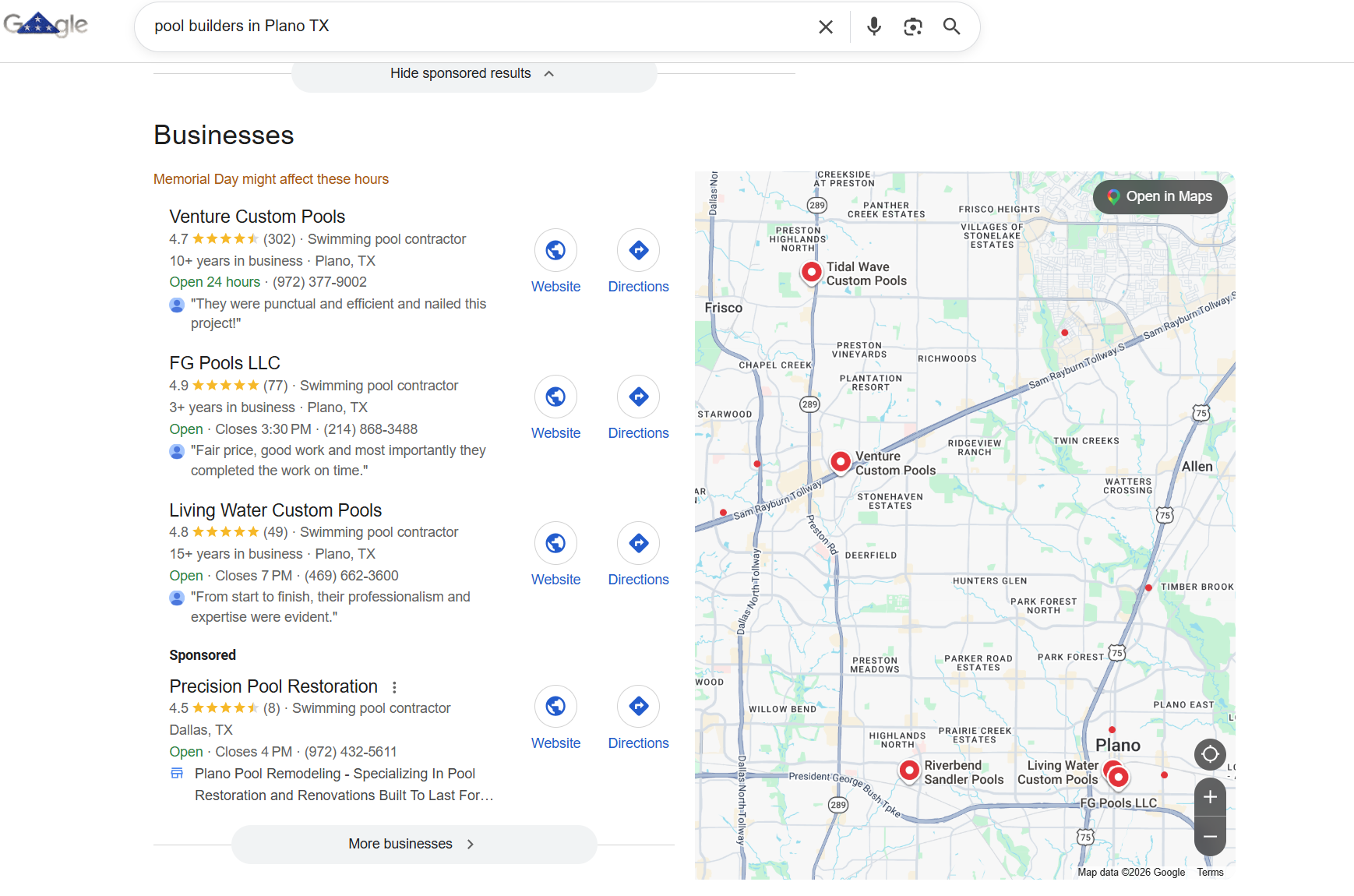Open search by image camera icon

click(x=913, y=26)
